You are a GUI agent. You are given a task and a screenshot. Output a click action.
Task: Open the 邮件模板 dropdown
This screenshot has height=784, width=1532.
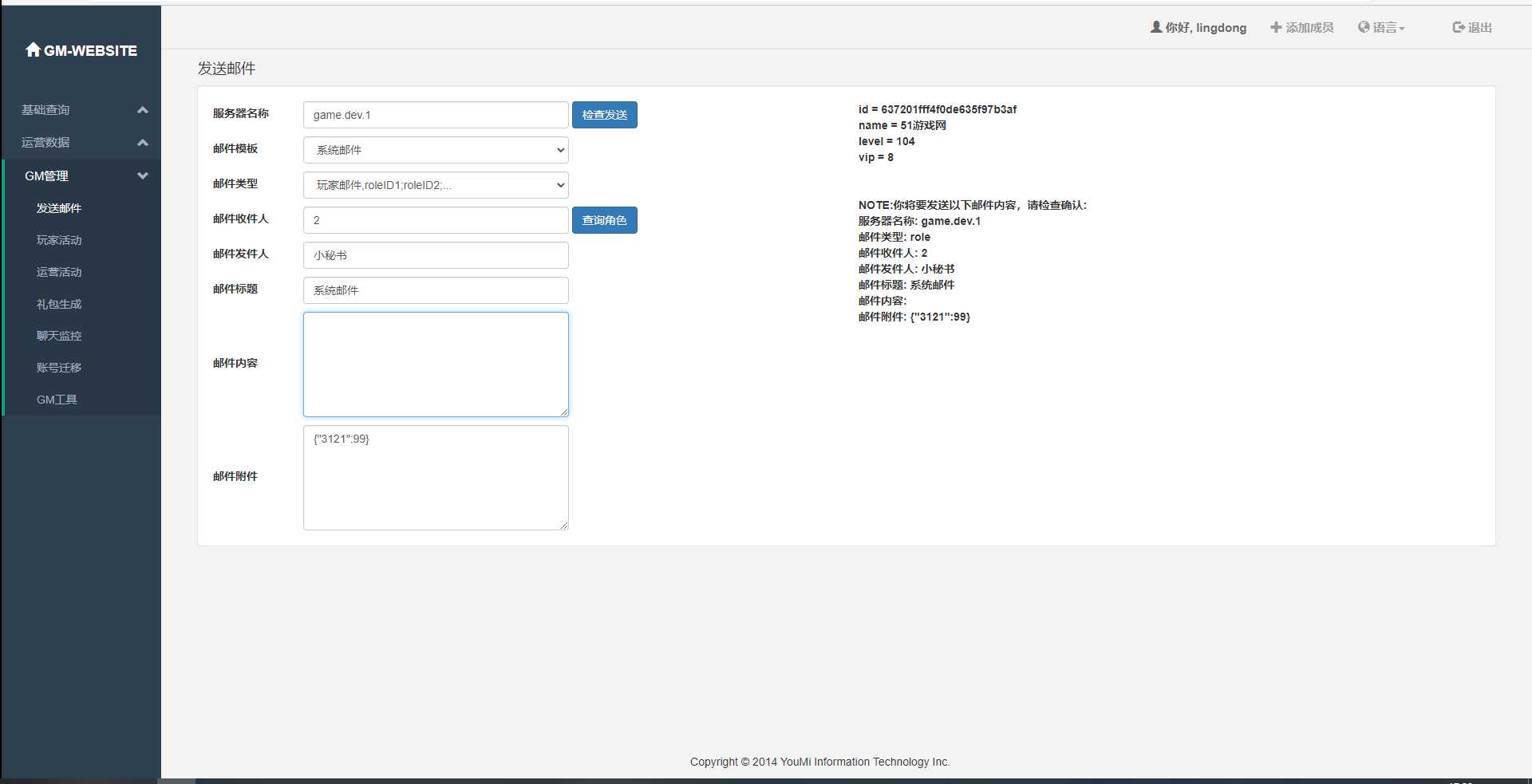pos(436,150)
